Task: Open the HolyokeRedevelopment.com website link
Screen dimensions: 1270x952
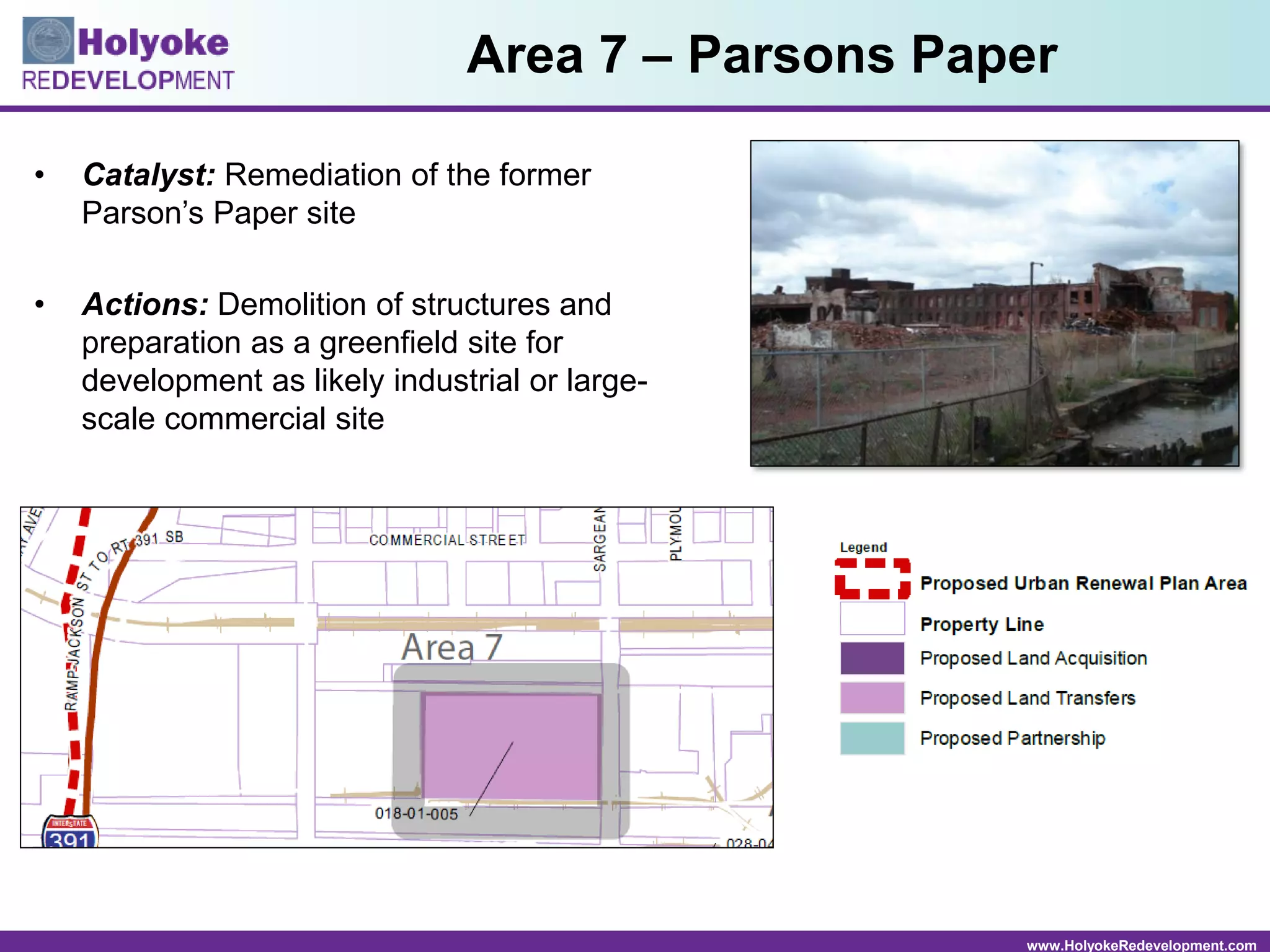Action: (x=1142, y=945)
